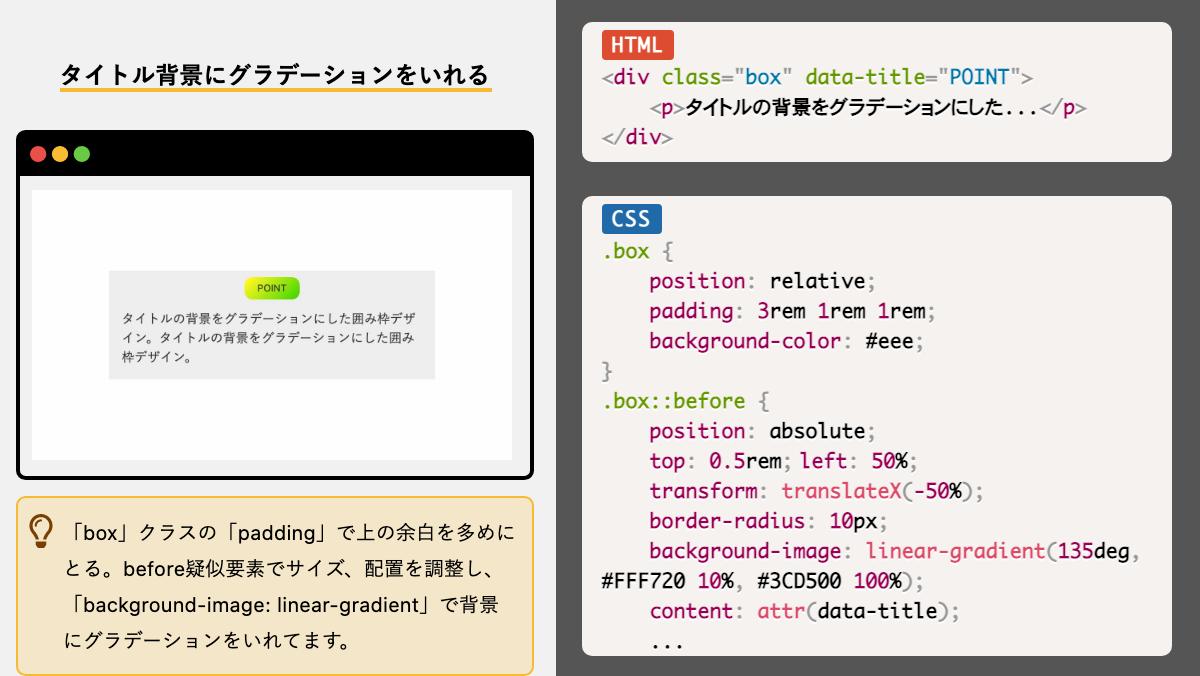Click the #FFF720 10%, #3CD500 100% line
Viewport: 1200px width, 676px height.
pos(763,581)
